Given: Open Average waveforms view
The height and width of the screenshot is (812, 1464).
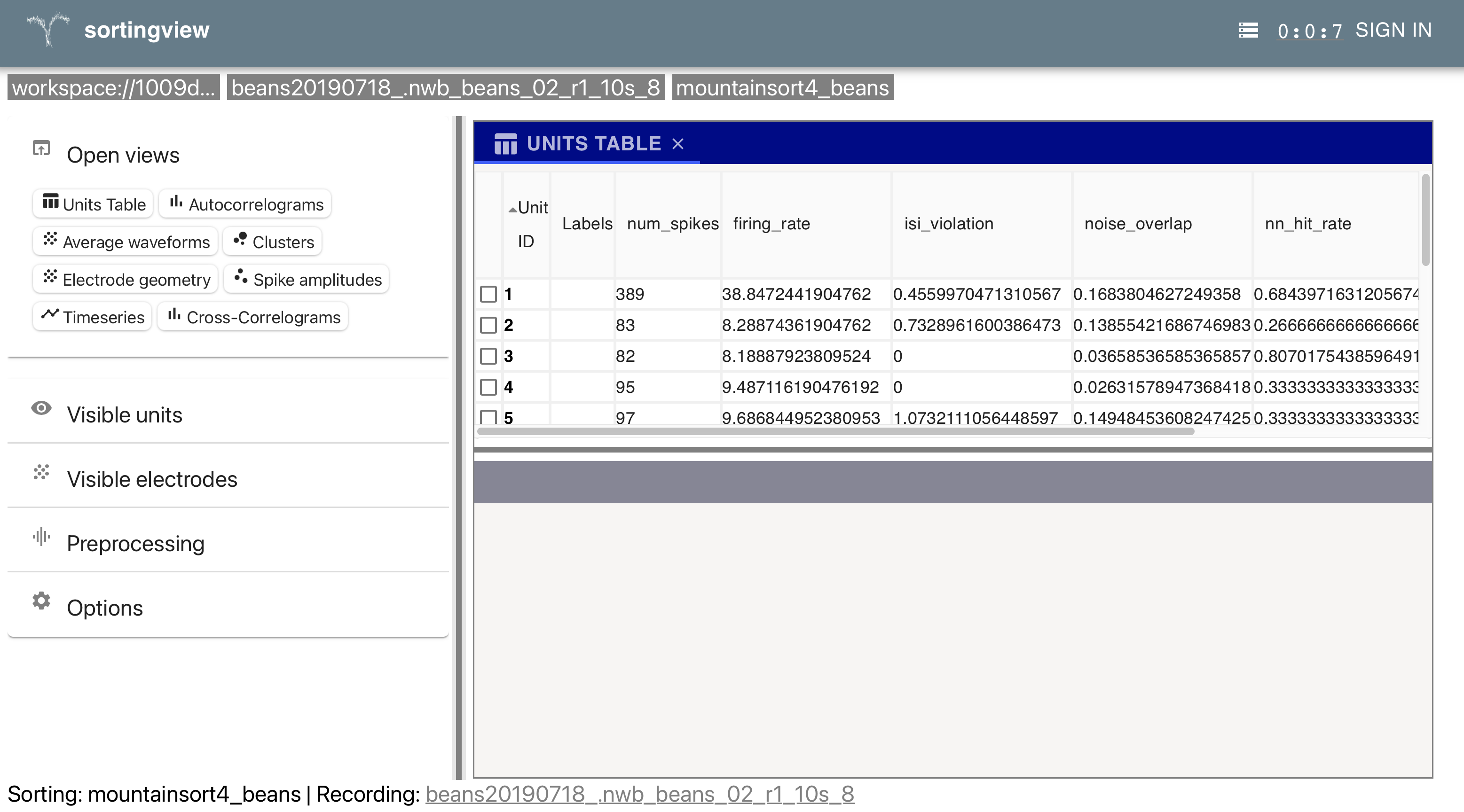Looking at the screenshot, I should point(126,242).
